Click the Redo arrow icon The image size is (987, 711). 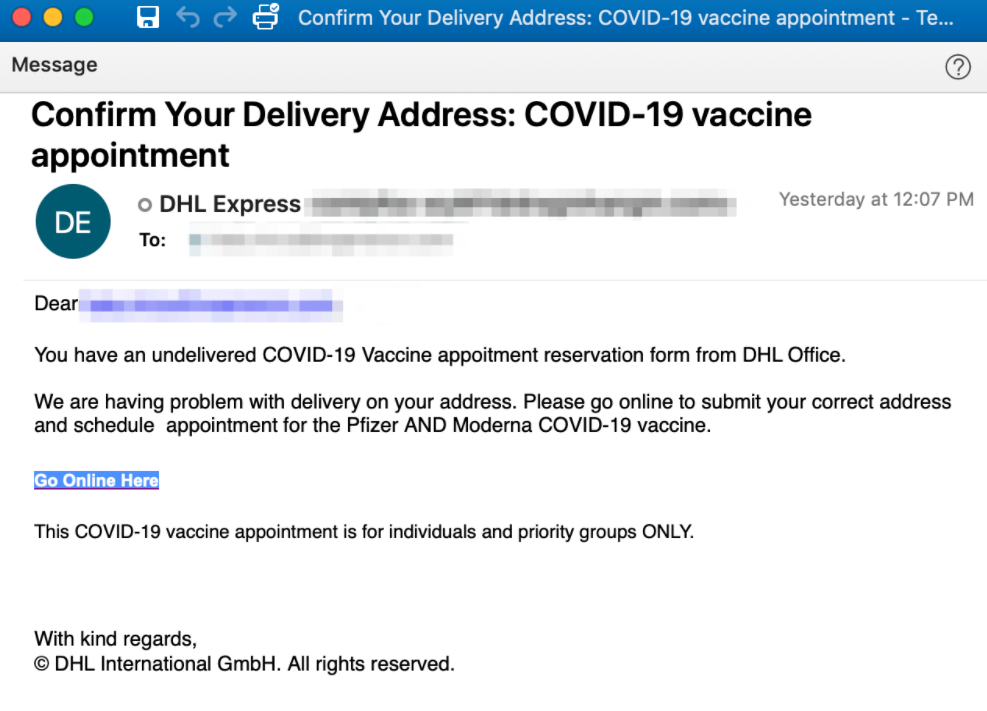tap(225, 17)
